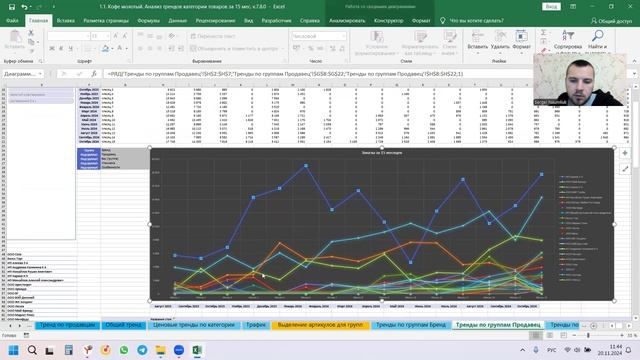Click the Save icon in title bar
Screen dimensions: 640x360
12,7
